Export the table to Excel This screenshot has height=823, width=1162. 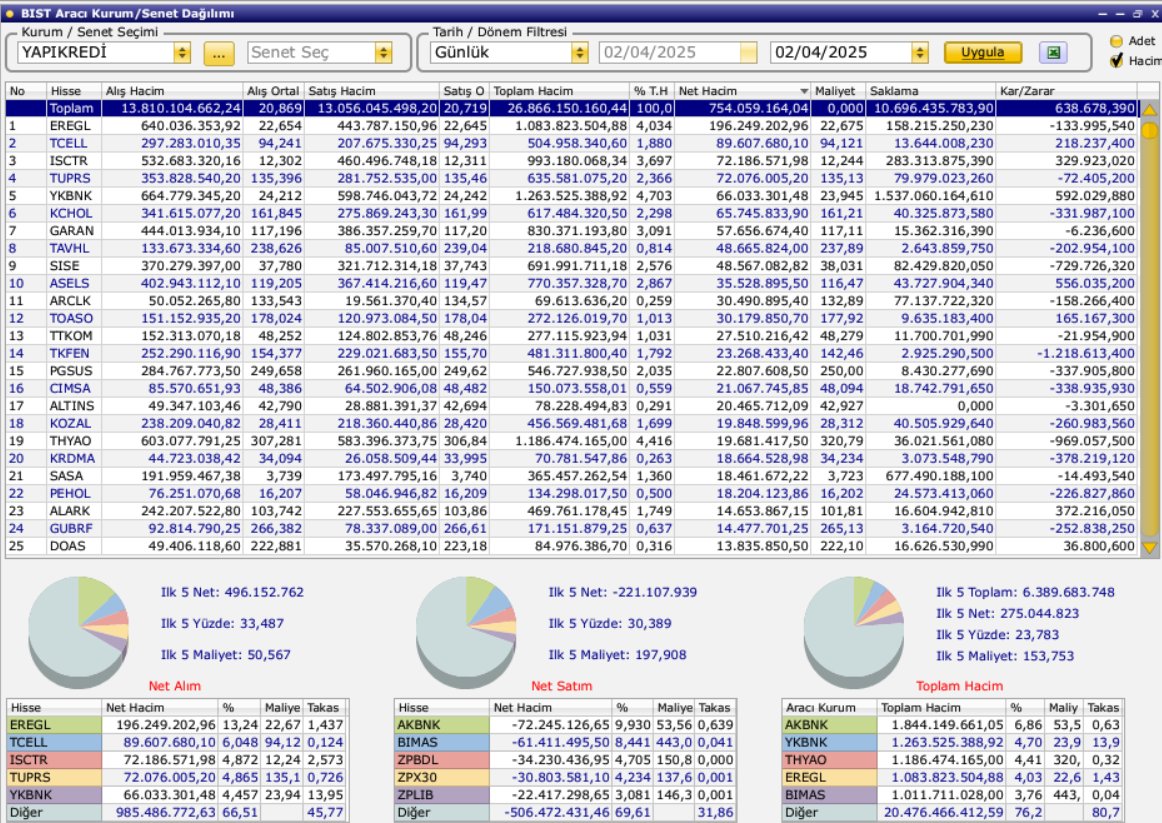(1053, 53)
